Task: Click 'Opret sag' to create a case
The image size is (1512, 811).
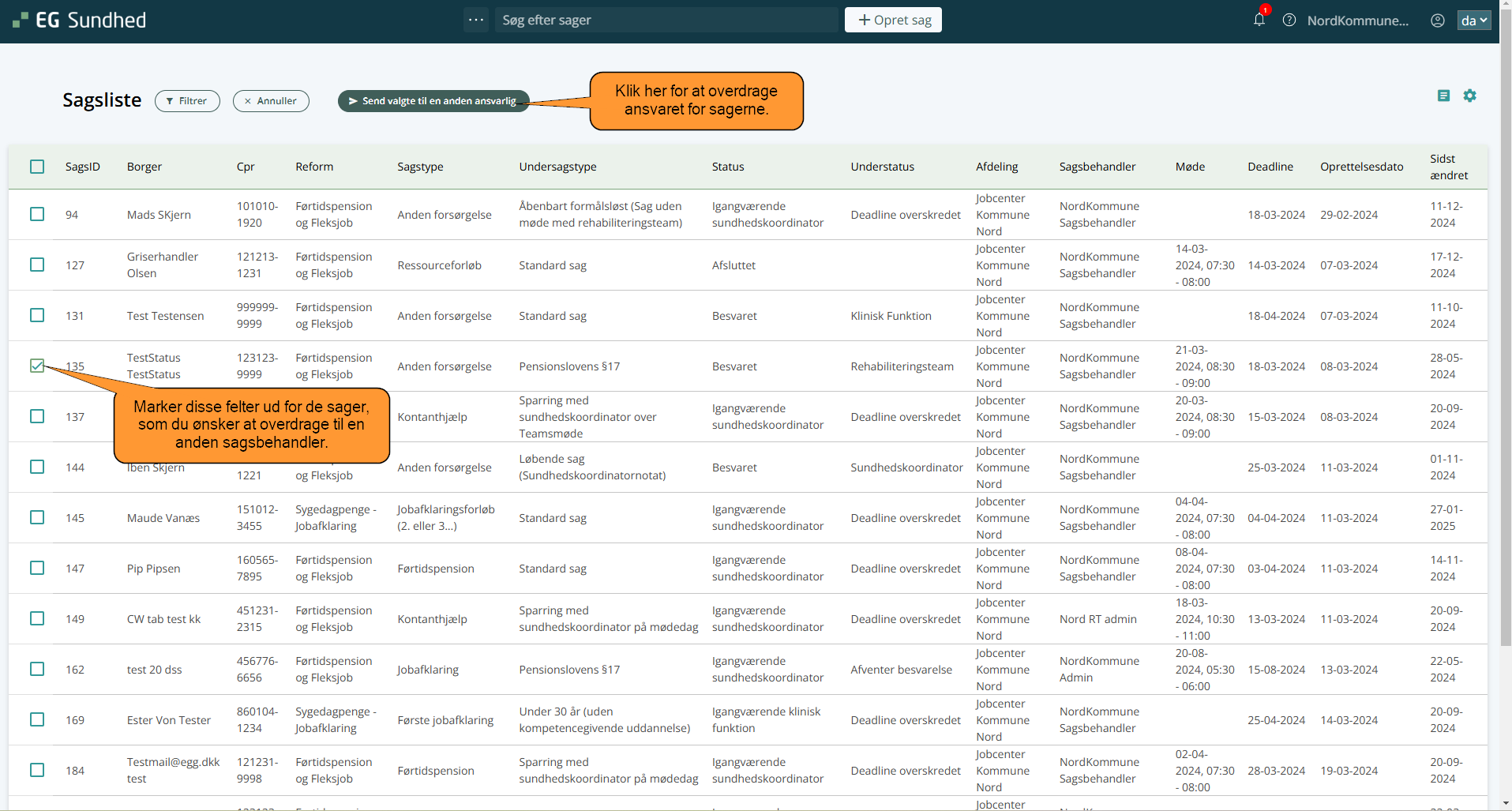Action: (893, 20)
